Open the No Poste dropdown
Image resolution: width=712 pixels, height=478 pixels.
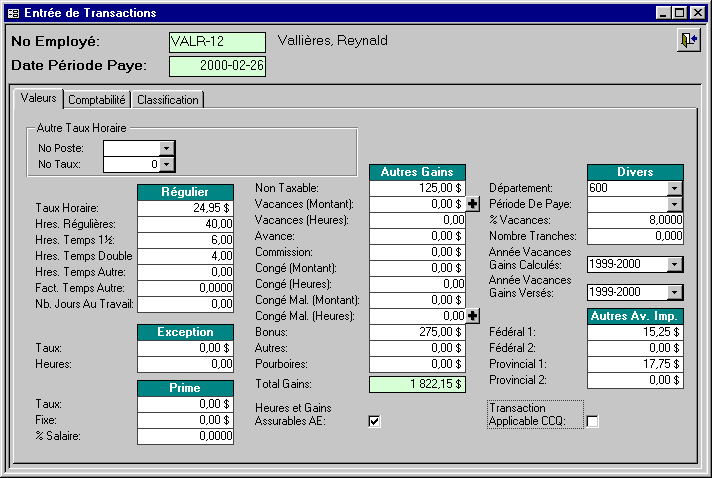pos(167,148)
